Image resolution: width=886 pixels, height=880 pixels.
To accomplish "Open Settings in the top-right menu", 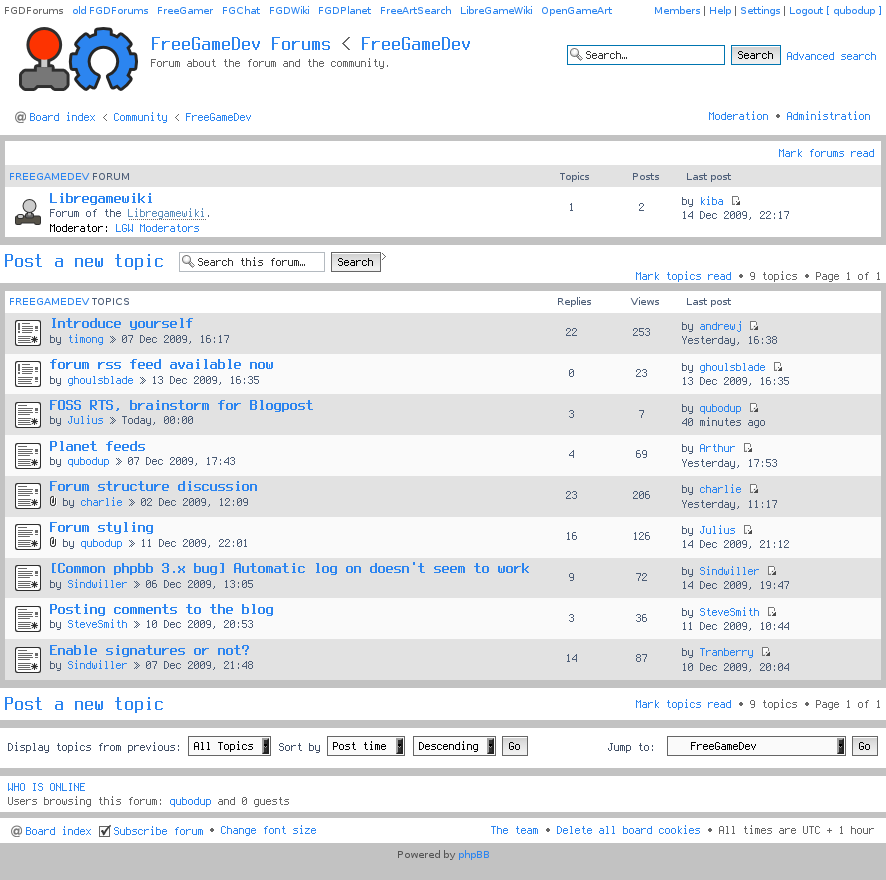I will [x=760, y=11].
